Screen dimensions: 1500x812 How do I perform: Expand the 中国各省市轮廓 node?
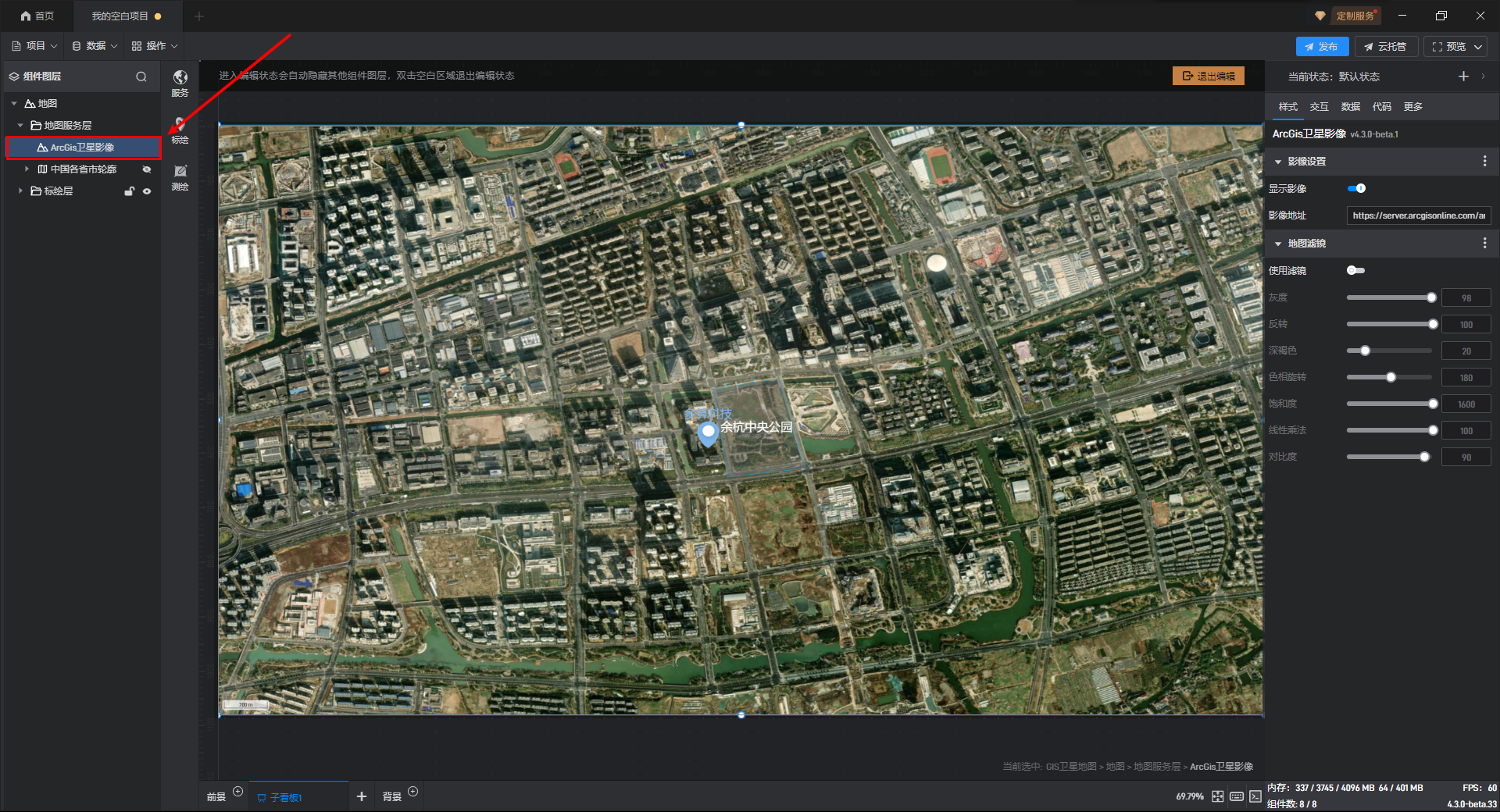pyautogui.click(x=27, y=169)
